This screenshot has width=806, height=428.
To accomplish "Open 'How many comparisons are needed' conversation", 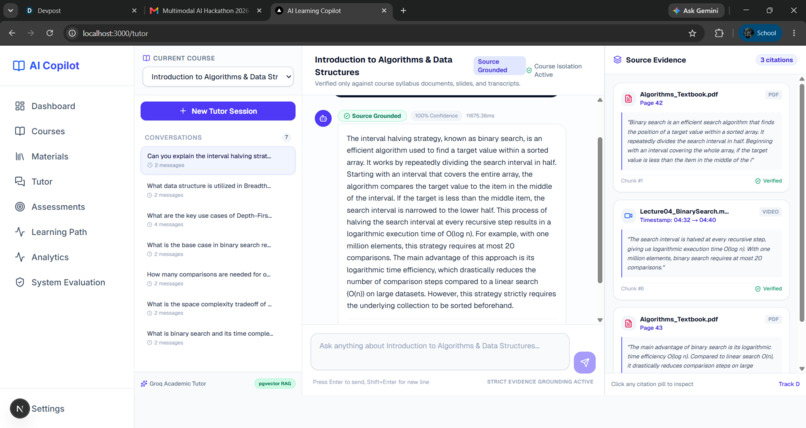I will coord(218,278).
